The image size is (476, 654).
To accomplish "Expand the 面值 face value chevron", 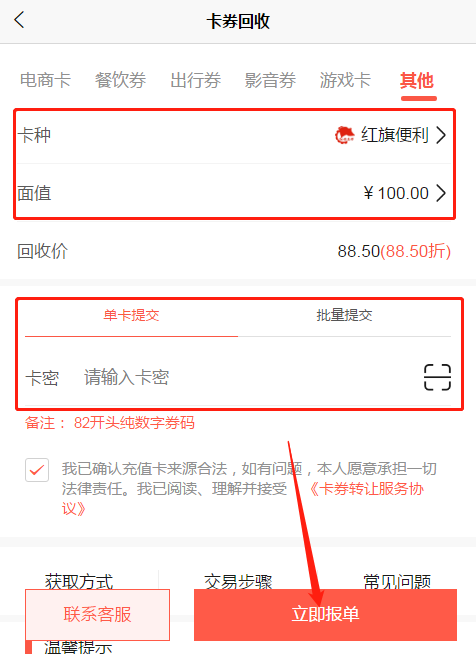I will [441, 193].
